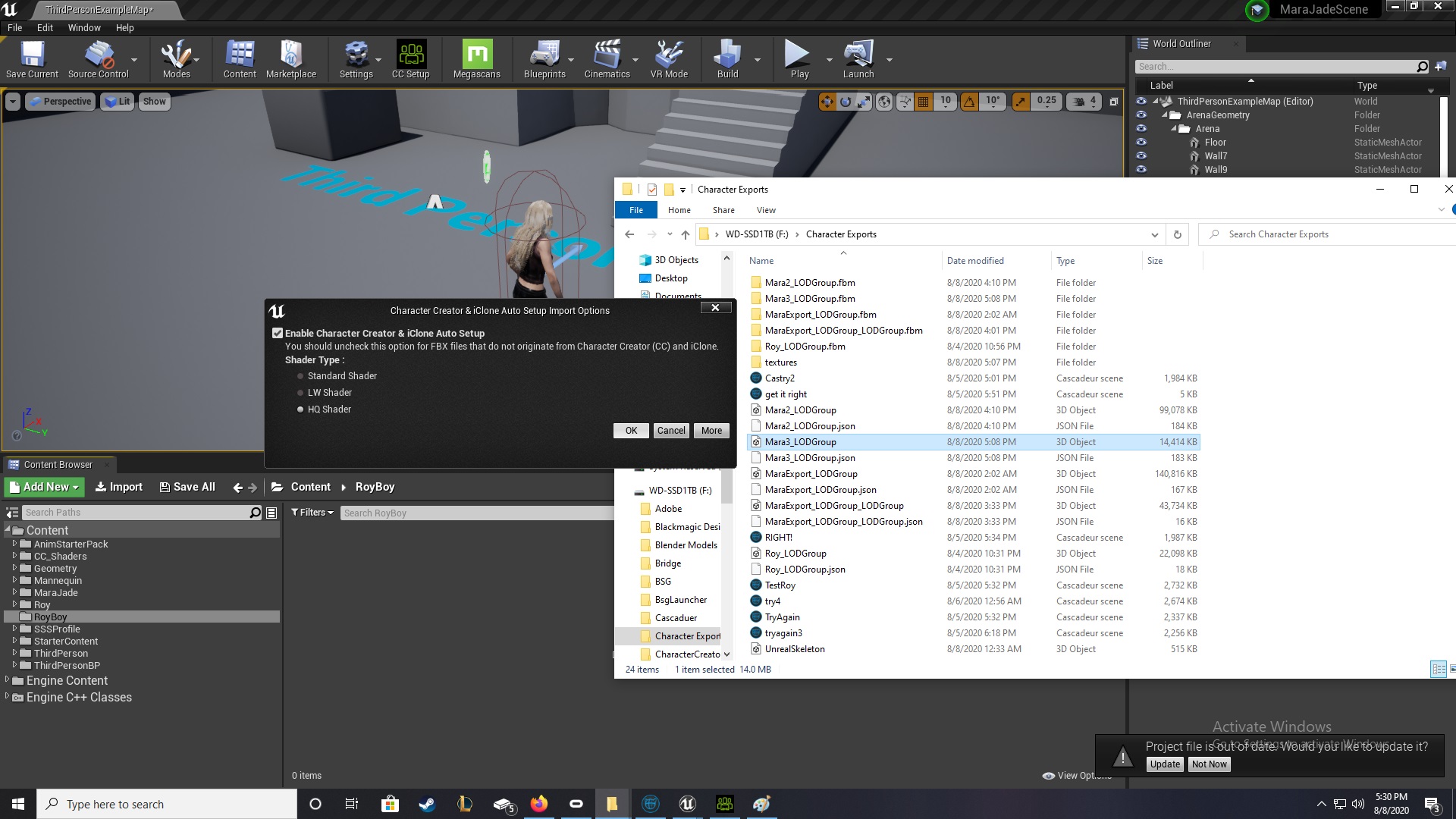
Task: Toggle visibility of Floor actor in outliner
Action: pos(1141,142)
